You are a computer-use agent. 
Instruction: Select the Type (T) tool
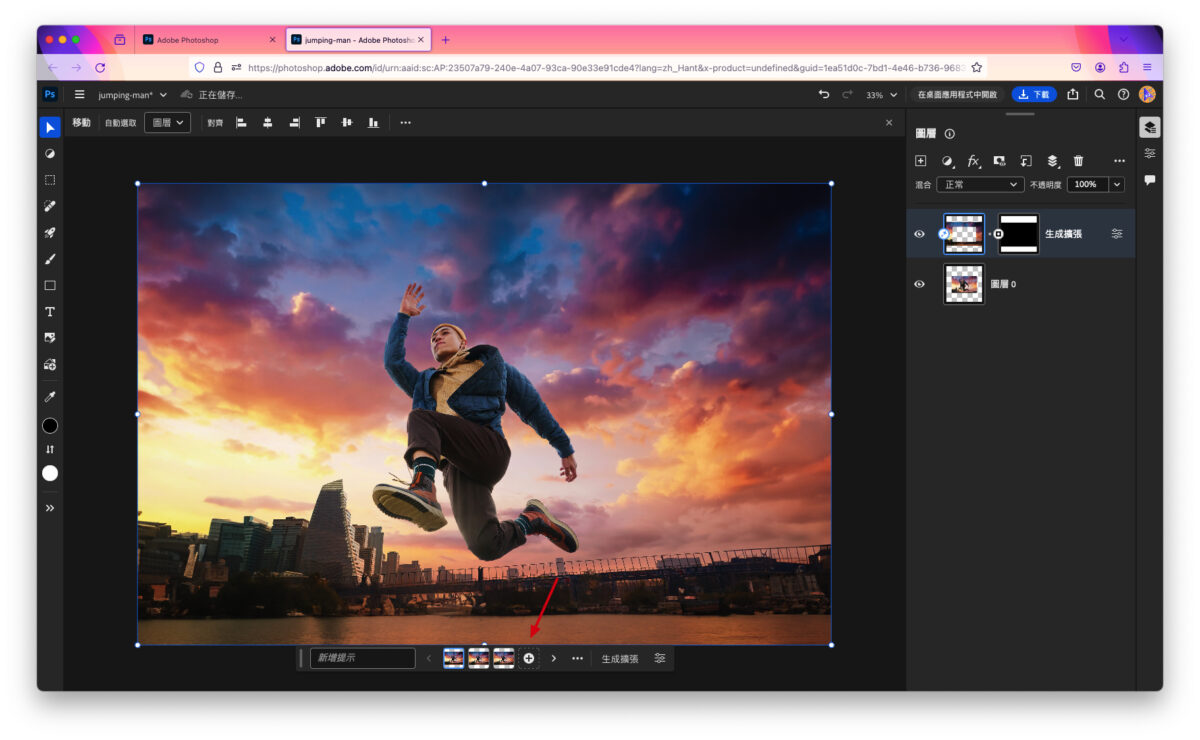coord(50,312)
